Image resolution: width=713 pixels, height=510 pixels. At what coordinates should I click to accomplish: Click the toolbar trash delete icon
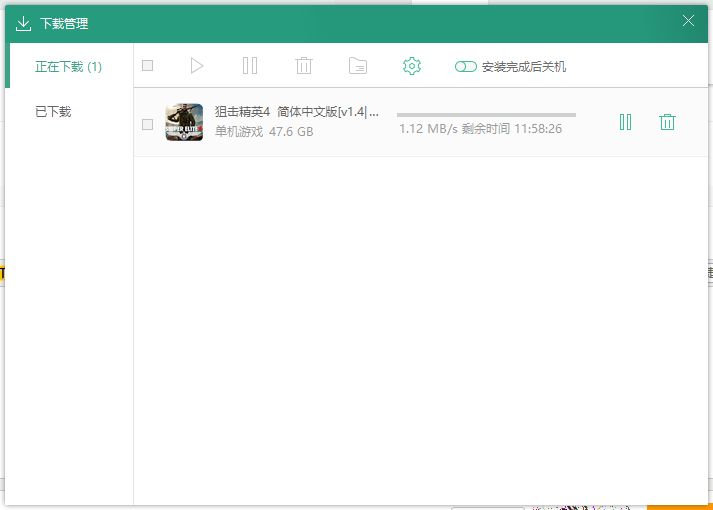point(304,66)
